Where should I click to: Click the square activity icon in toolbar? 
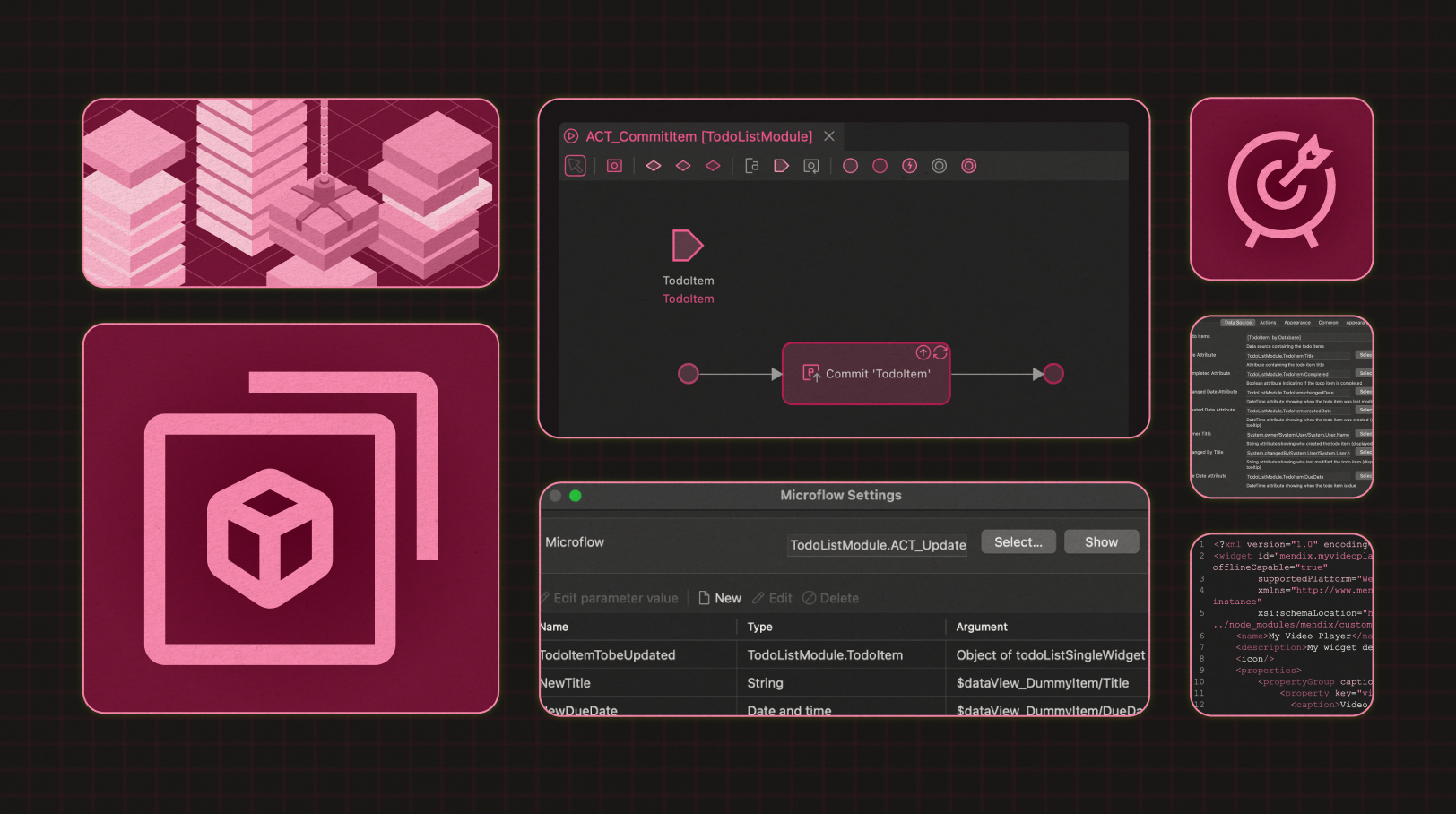pos(614,166)
